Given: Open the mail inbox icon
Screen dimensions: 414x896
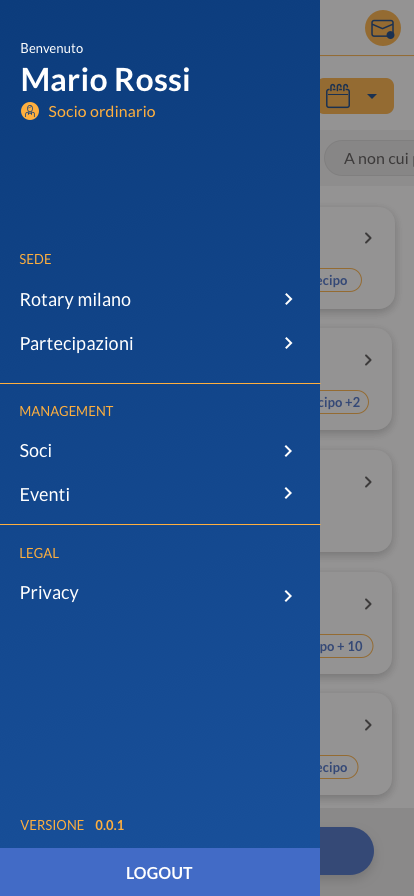Looking at the screenshot, I should [x=383, y=28].
